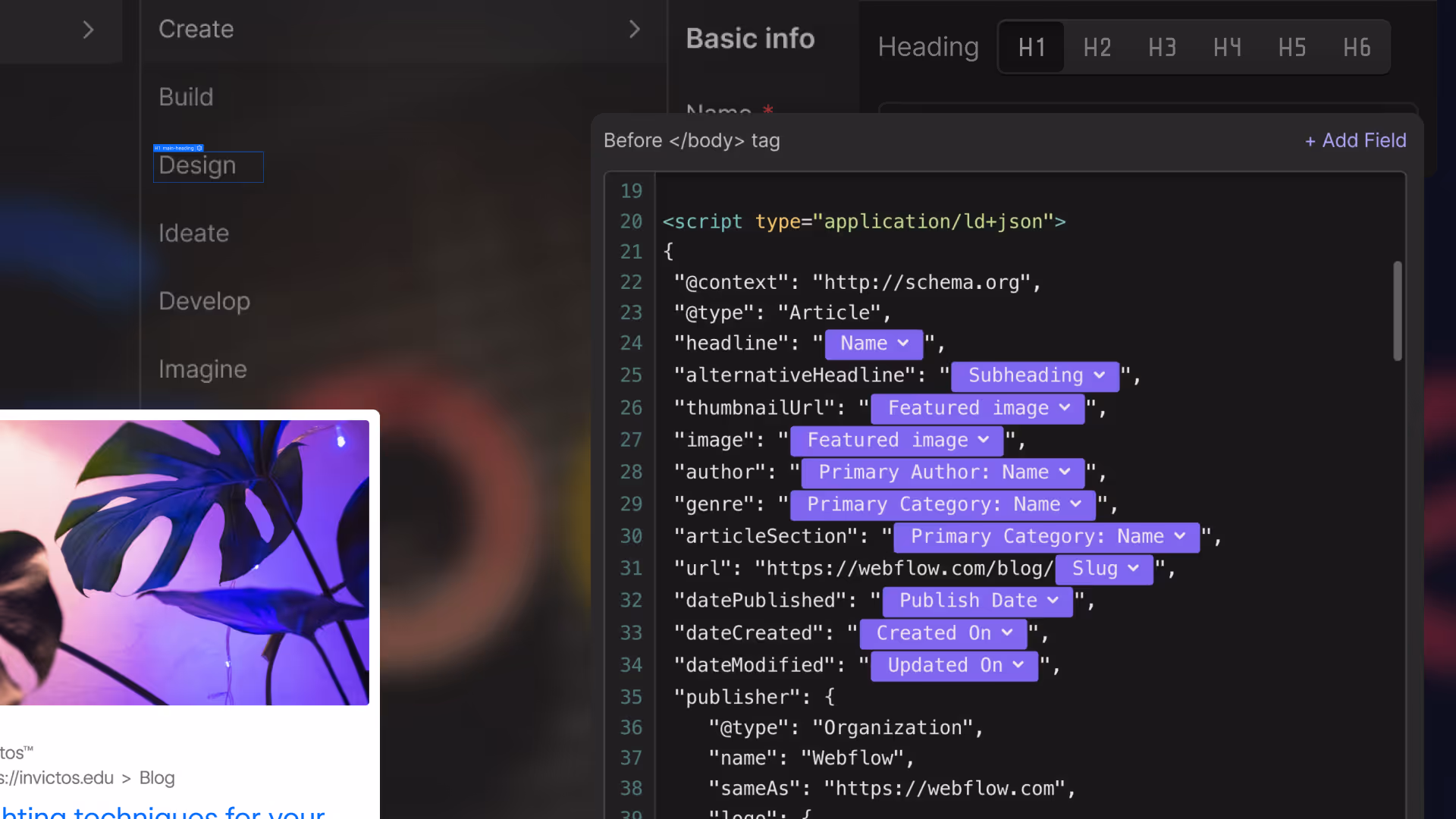Open the Updated On dropdown for dateModified
This screenshot has width=1456, height=819.
(x=953, y=665)
